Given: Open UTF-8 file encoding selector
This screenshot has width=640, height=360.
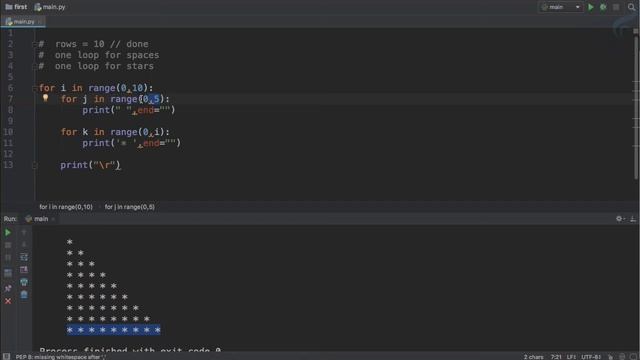Looking at the screenshot, I should point(591,357).
